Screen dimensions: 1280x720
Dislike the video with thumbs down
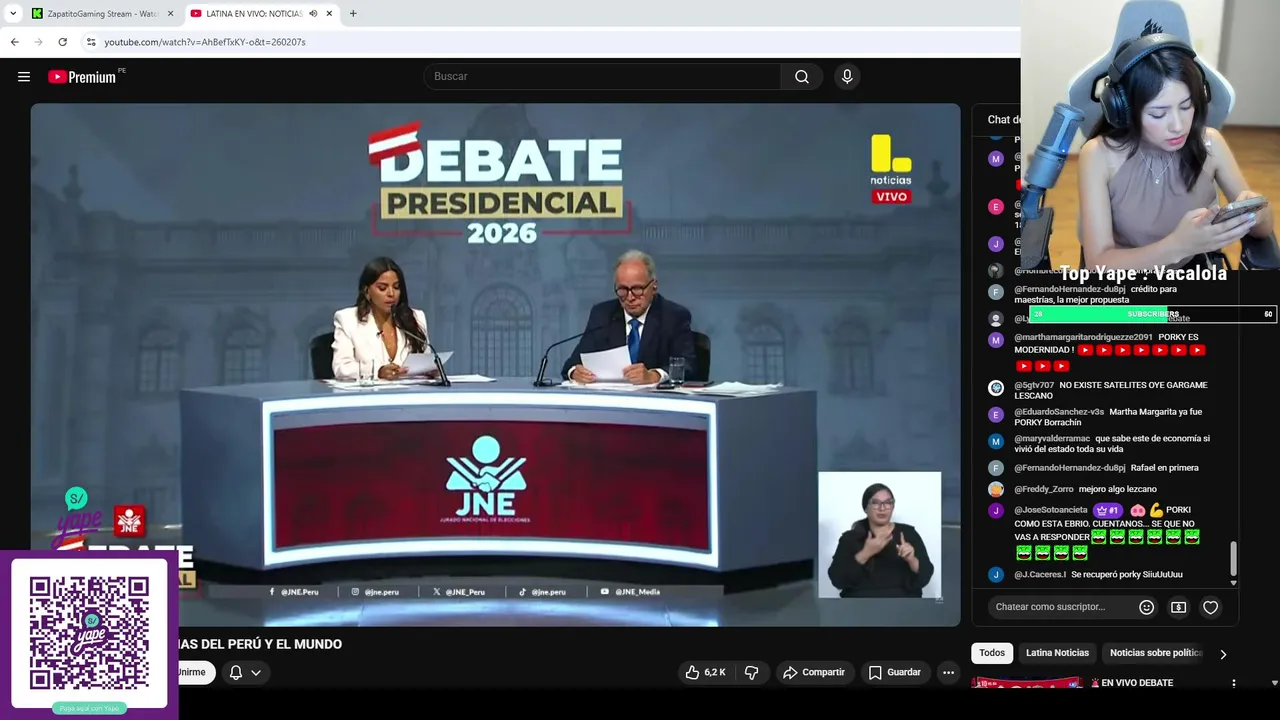click(752, 672)
